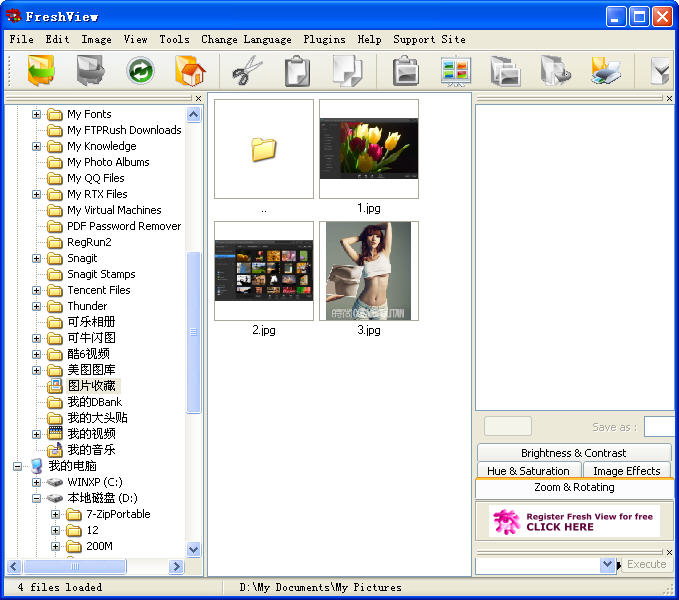The image size is (679, 600).
Task: Click the Register Fresh View for free banner
Action: click(x=573, y=521)
